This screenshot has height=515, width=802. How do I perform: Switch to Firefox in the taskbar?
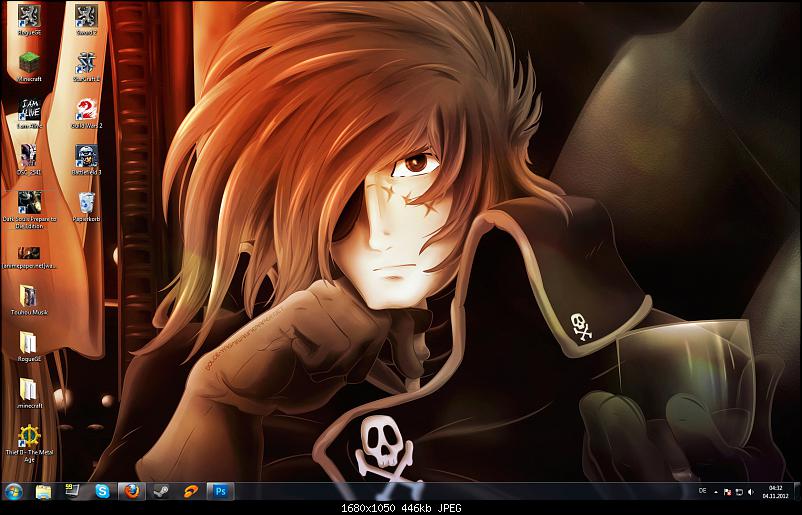(x=132, y=491)
